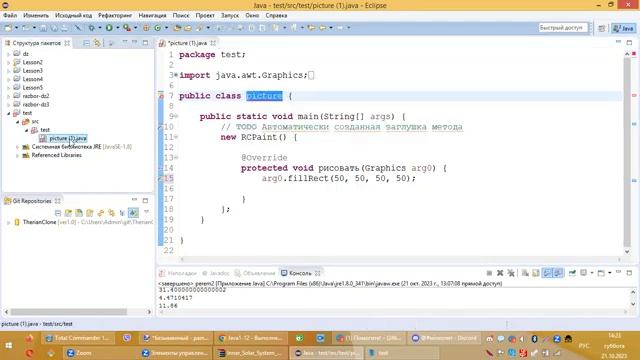The width and height of the screenshot is (640, 360).
Task: Click Add Existing Git Repository icon
Action: click(x=69, y=213)
